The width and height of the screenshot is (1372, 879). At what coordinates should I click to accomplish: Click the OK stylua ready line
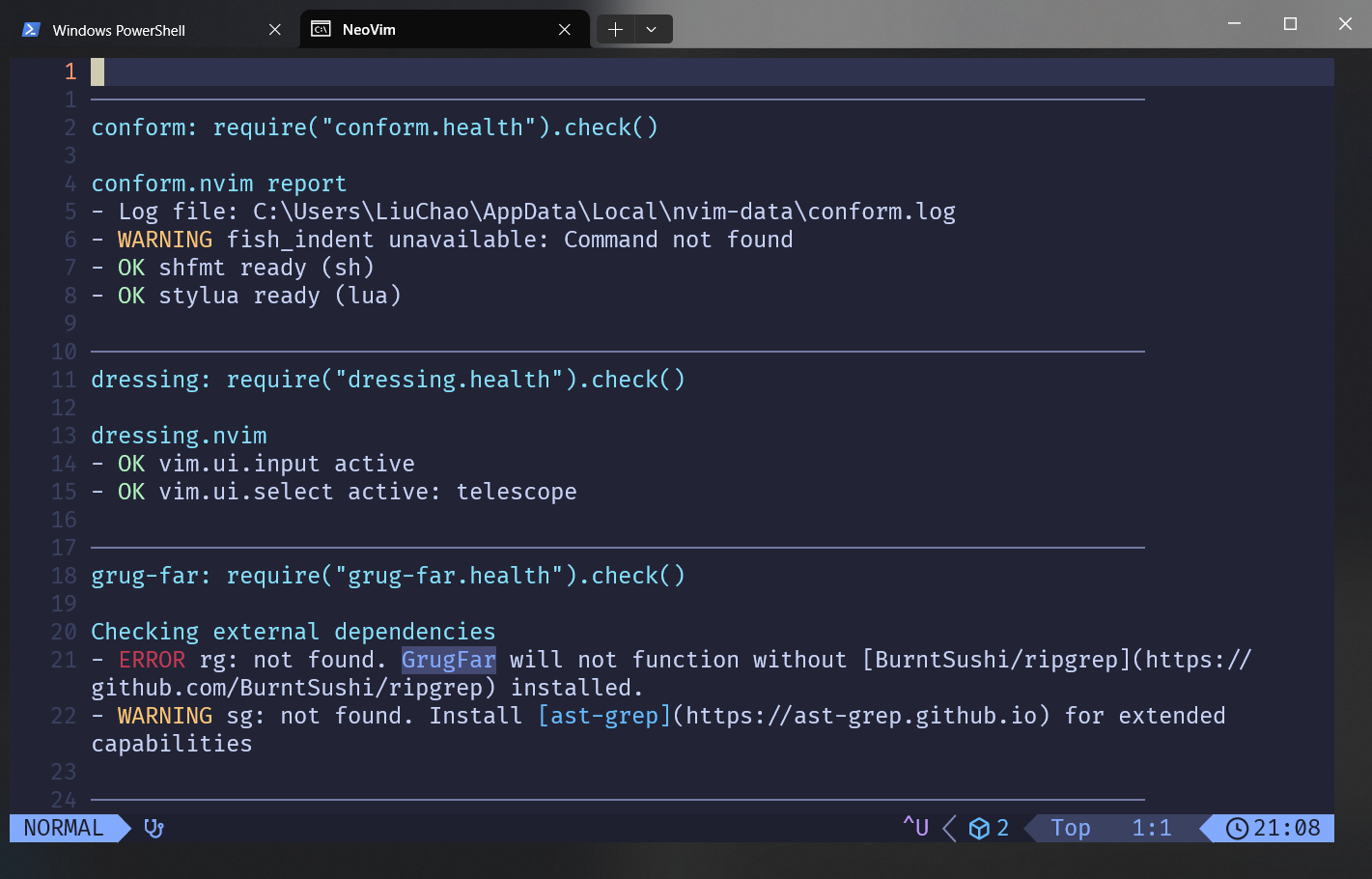coord(246,296)
